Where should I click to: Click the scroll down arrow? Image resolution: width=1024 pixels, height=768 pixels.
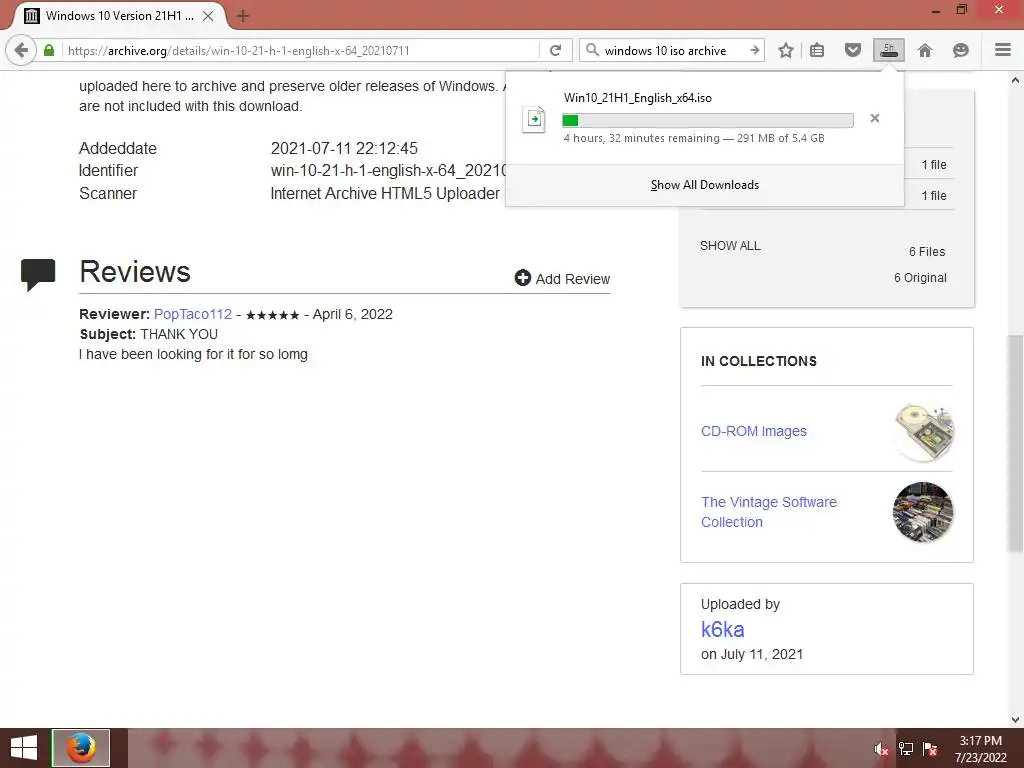tap(1016, 720)
